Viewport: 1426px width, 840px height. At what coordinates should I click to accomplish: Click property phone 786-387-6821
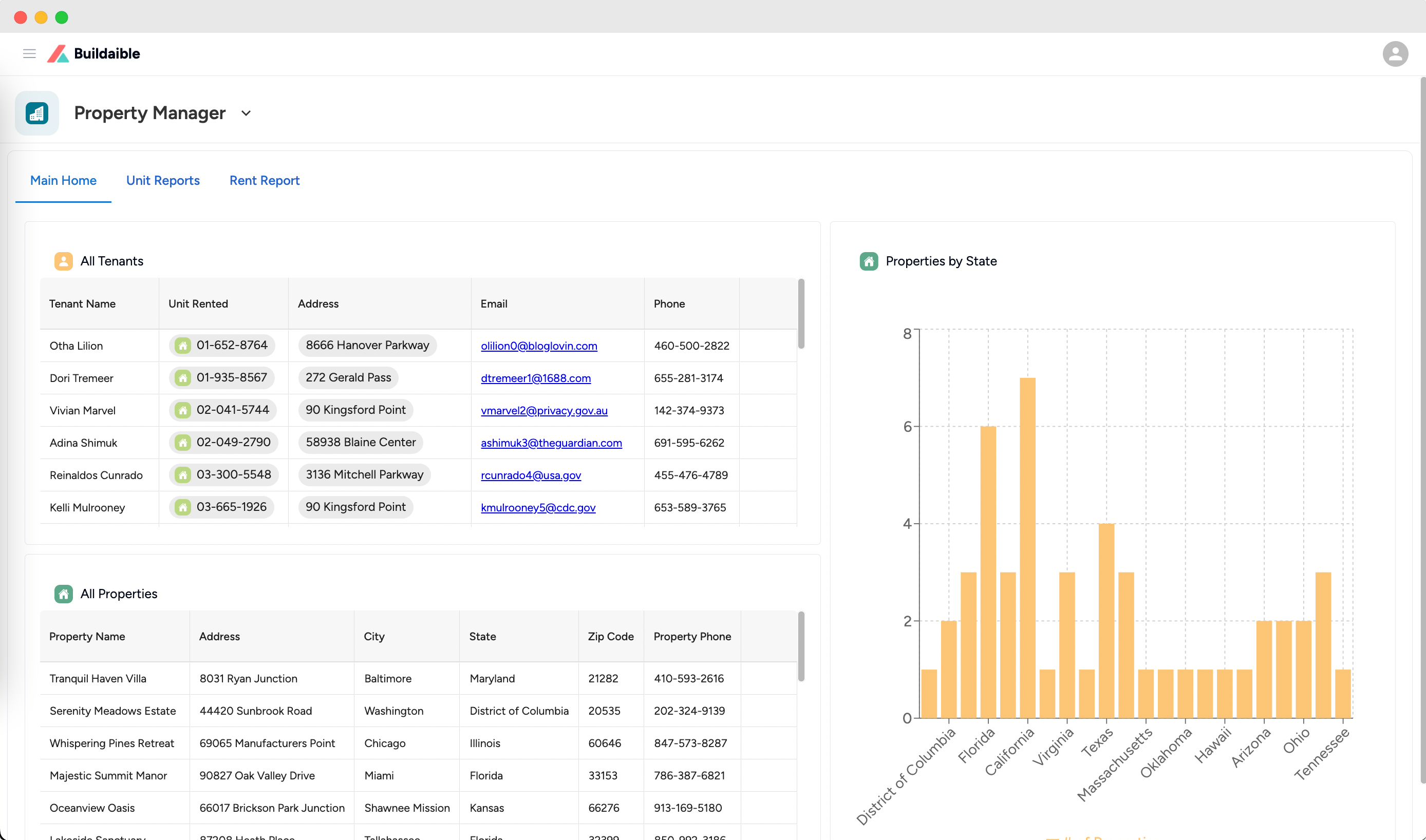pyautogui.click(x=689, y=775)
